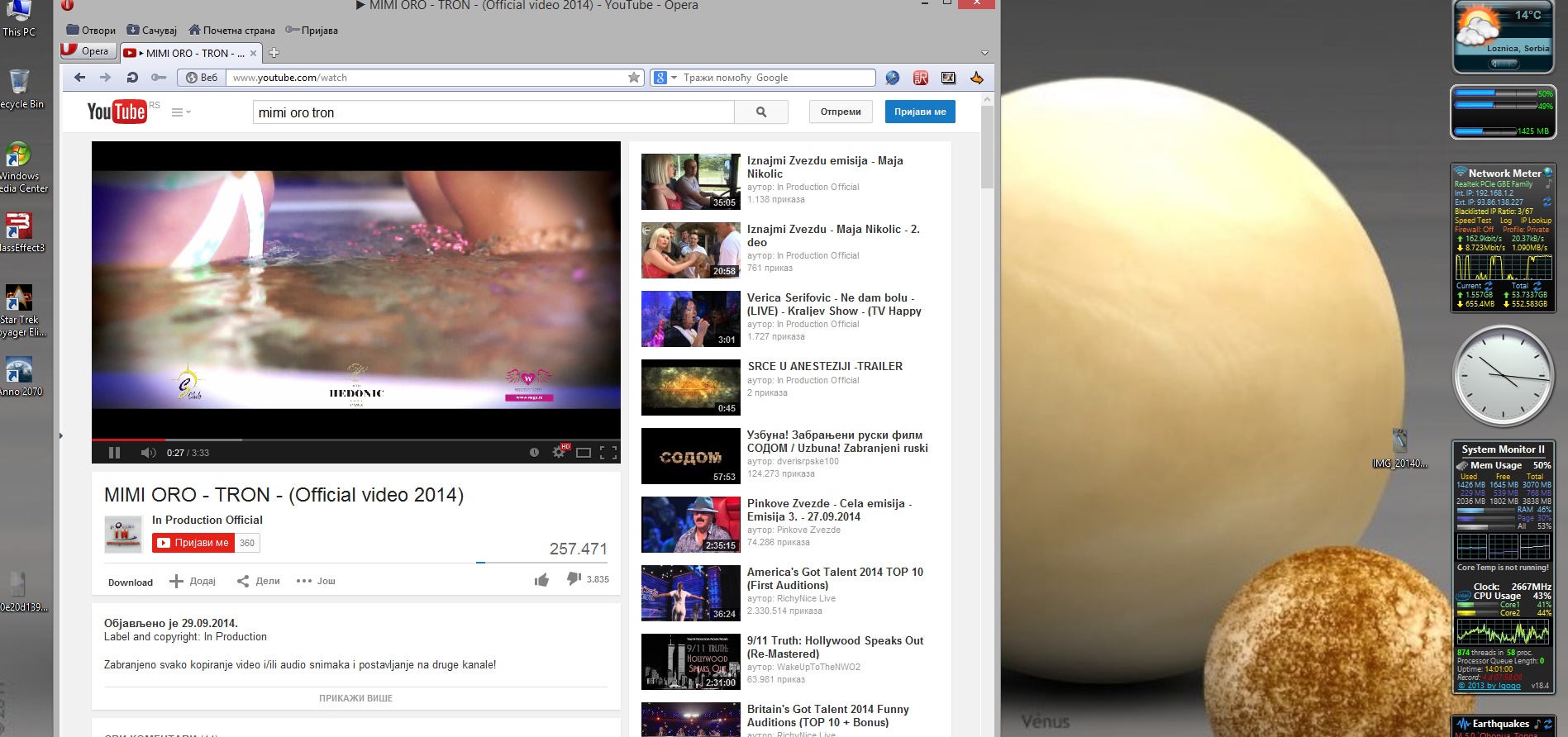Click the page vertical scrollbar thumb
The height and width of the screenshot is (737, 1568).
click(x=987, y=145)
